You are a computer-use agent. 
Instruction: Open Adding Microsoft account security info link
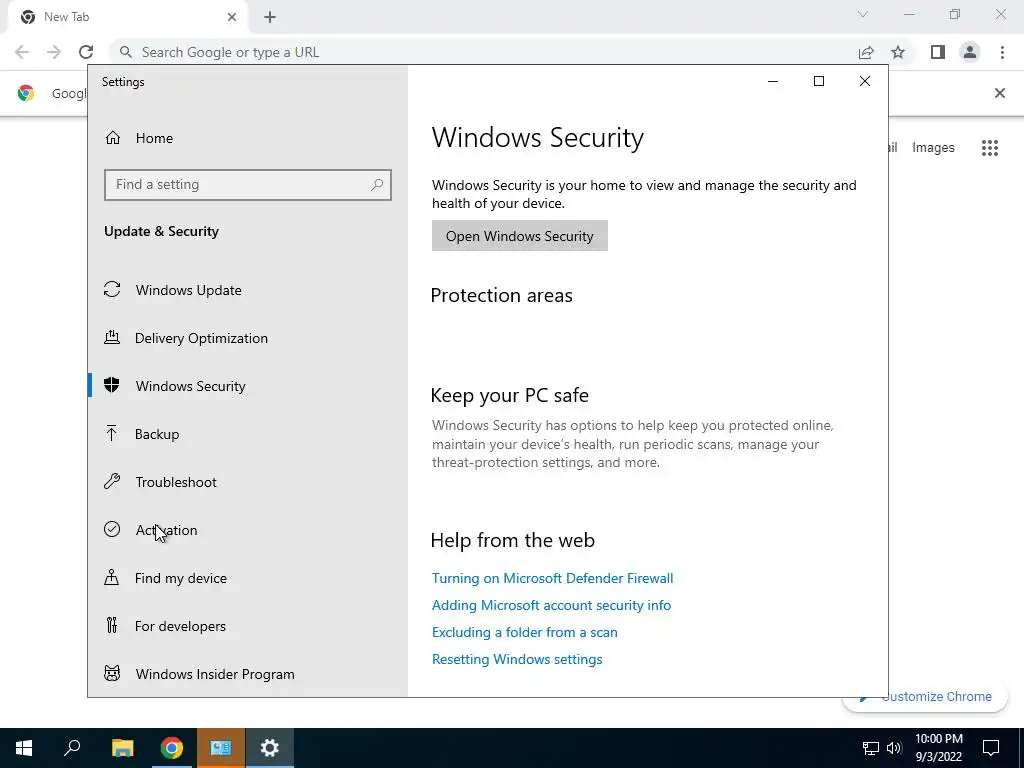pos(551,605)
